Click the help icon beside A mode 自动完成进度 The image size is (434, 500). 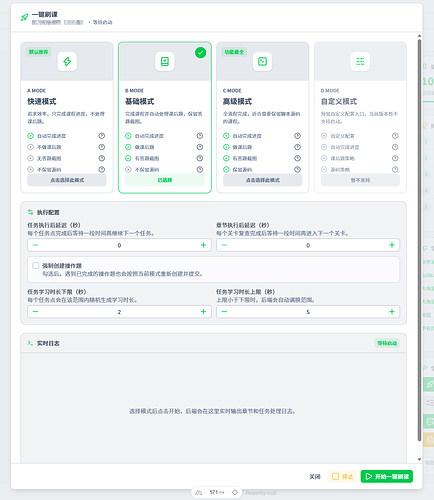[102, 136]
